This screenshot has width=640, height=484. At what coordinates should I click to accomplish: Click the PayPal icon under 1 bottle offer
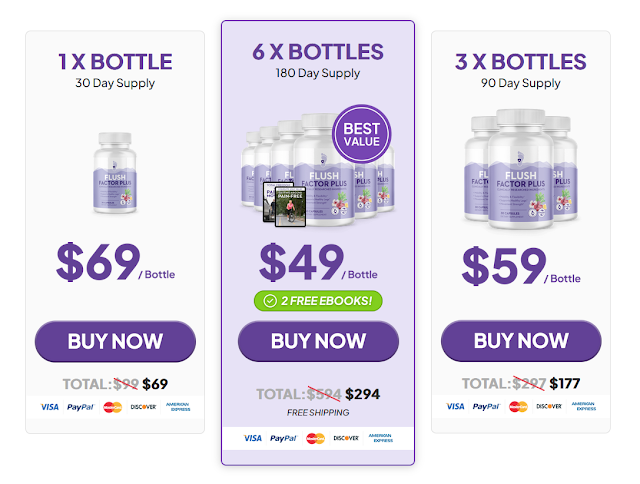point(80,407)
